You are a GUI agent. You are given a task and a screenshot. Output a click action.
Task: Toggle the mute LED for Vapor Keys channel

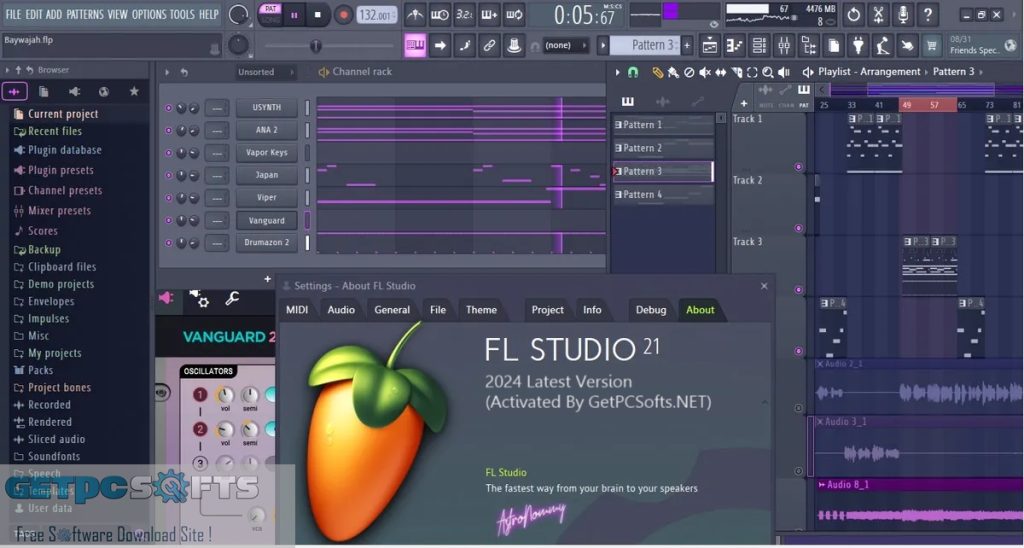tap(168, 153)
